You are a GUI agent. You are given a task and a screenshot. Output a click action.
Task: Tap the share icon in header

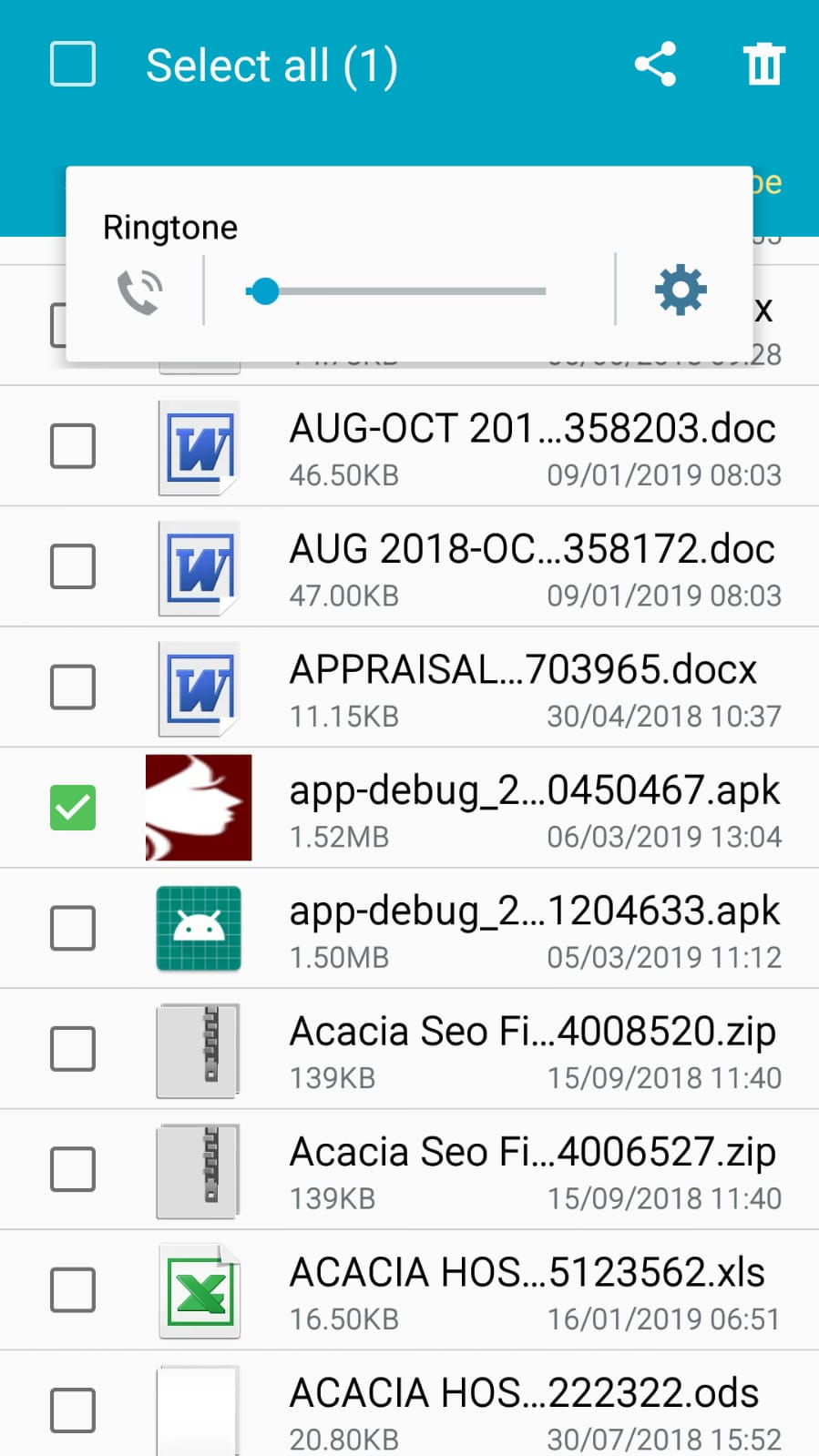[655, 65]
